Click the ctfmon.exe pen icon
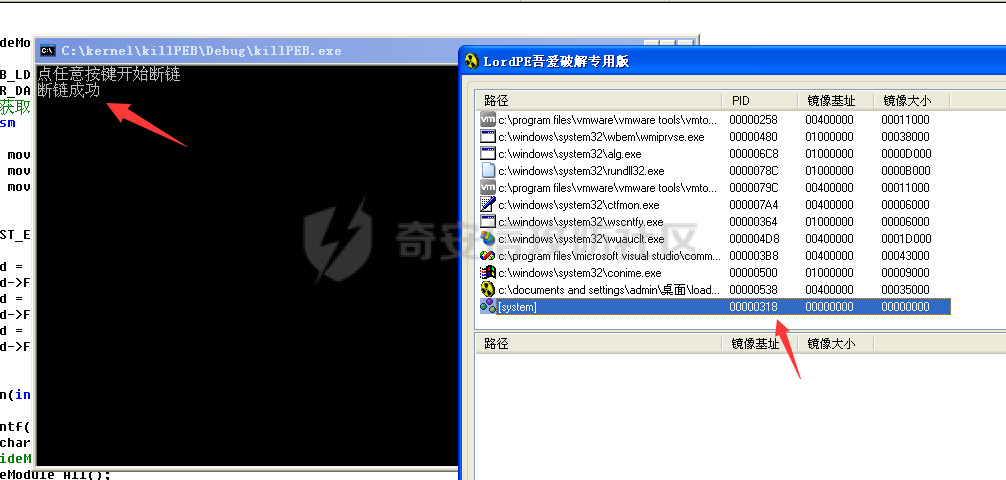This screenshot has height=480, width=1006. 488,205
